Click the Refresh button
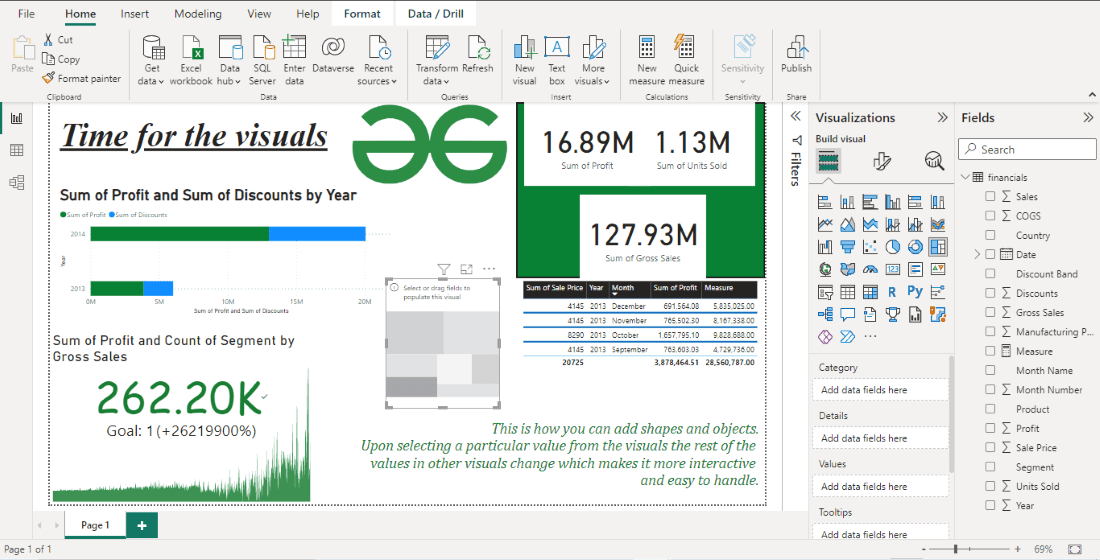Viewport: 1100px width, 560px height. (x=478, y=55)
